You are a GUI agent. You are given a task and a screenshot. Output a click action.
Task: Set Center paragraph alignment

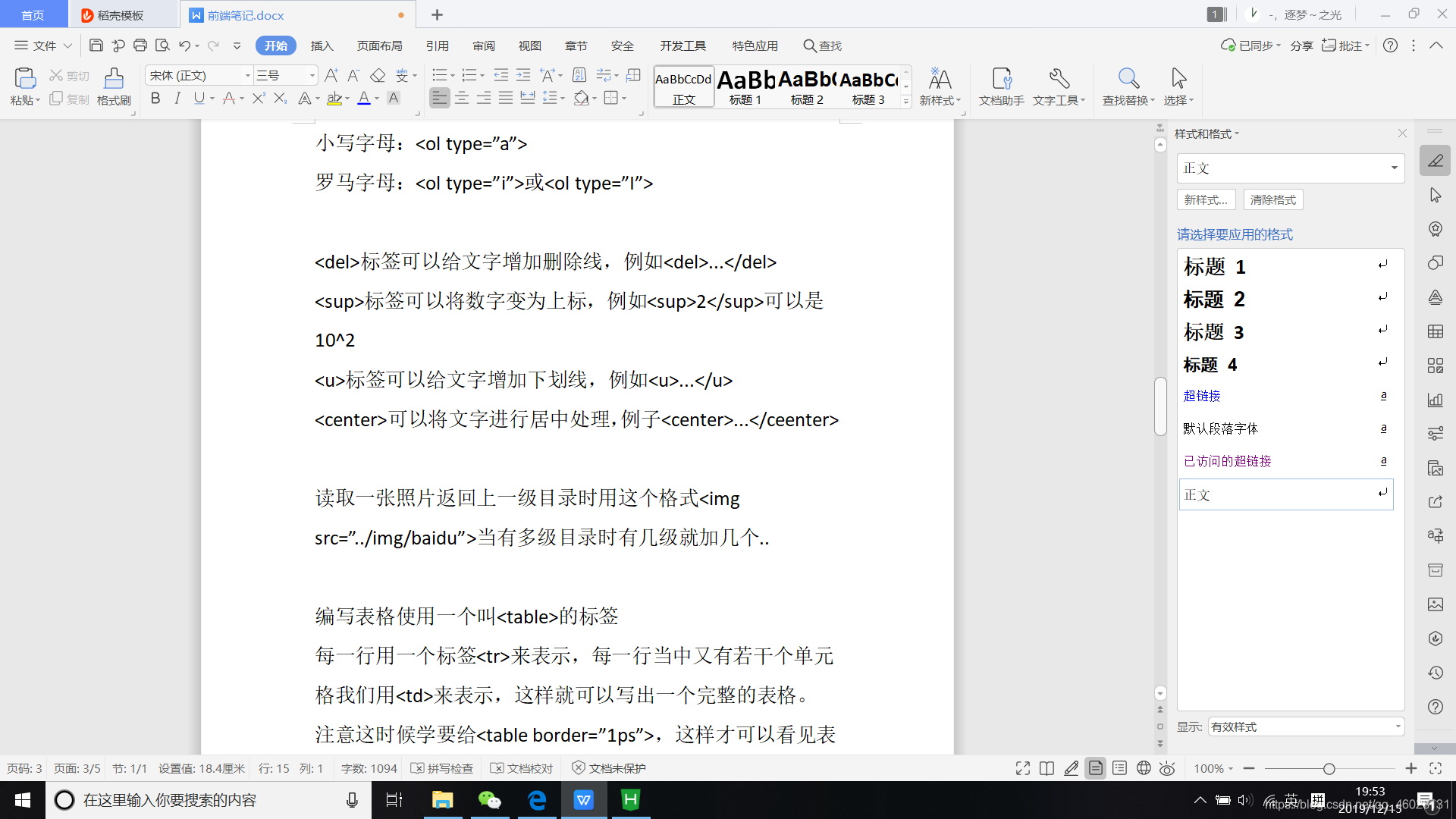(x=462, y=98)
